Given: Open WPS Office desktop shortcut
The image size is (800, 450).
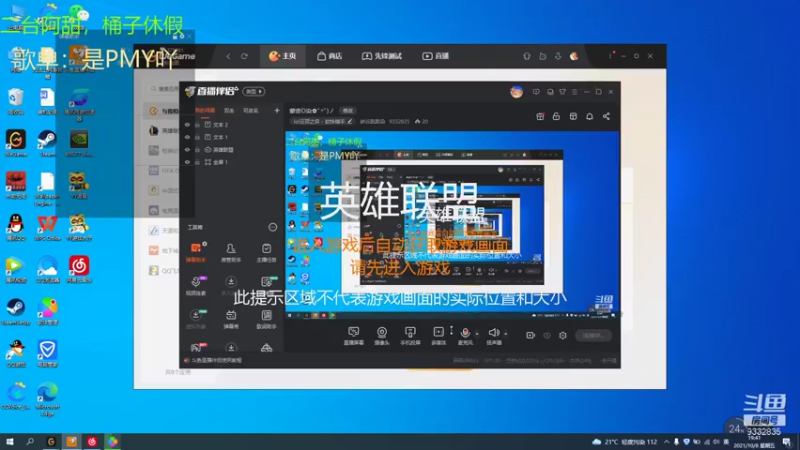Looking at the screenshot, I should (x=47, y=228).
